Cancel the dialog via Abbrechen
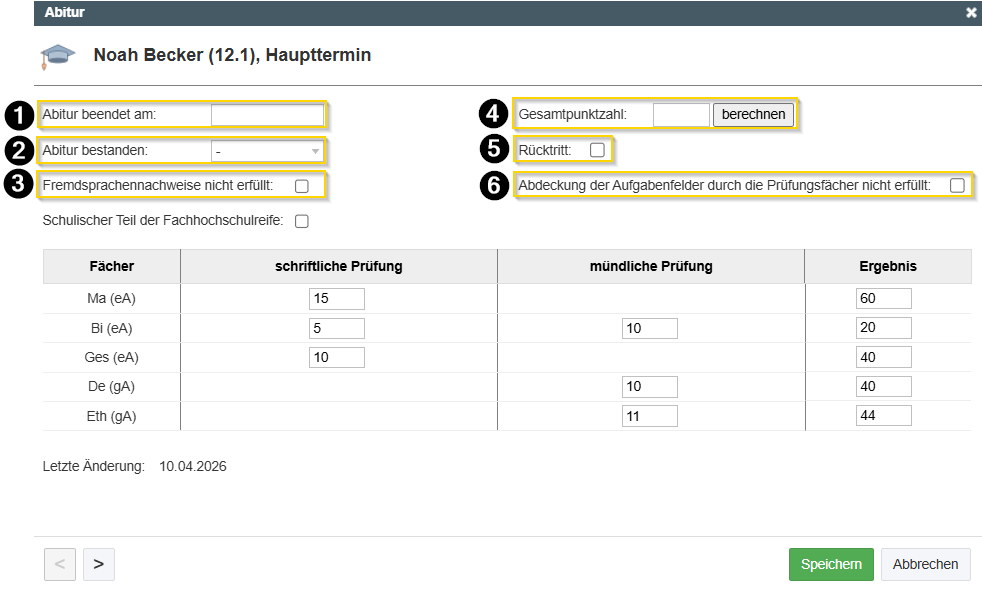The width and height of the screenshot is (982, 589). [x=925, y=564]
